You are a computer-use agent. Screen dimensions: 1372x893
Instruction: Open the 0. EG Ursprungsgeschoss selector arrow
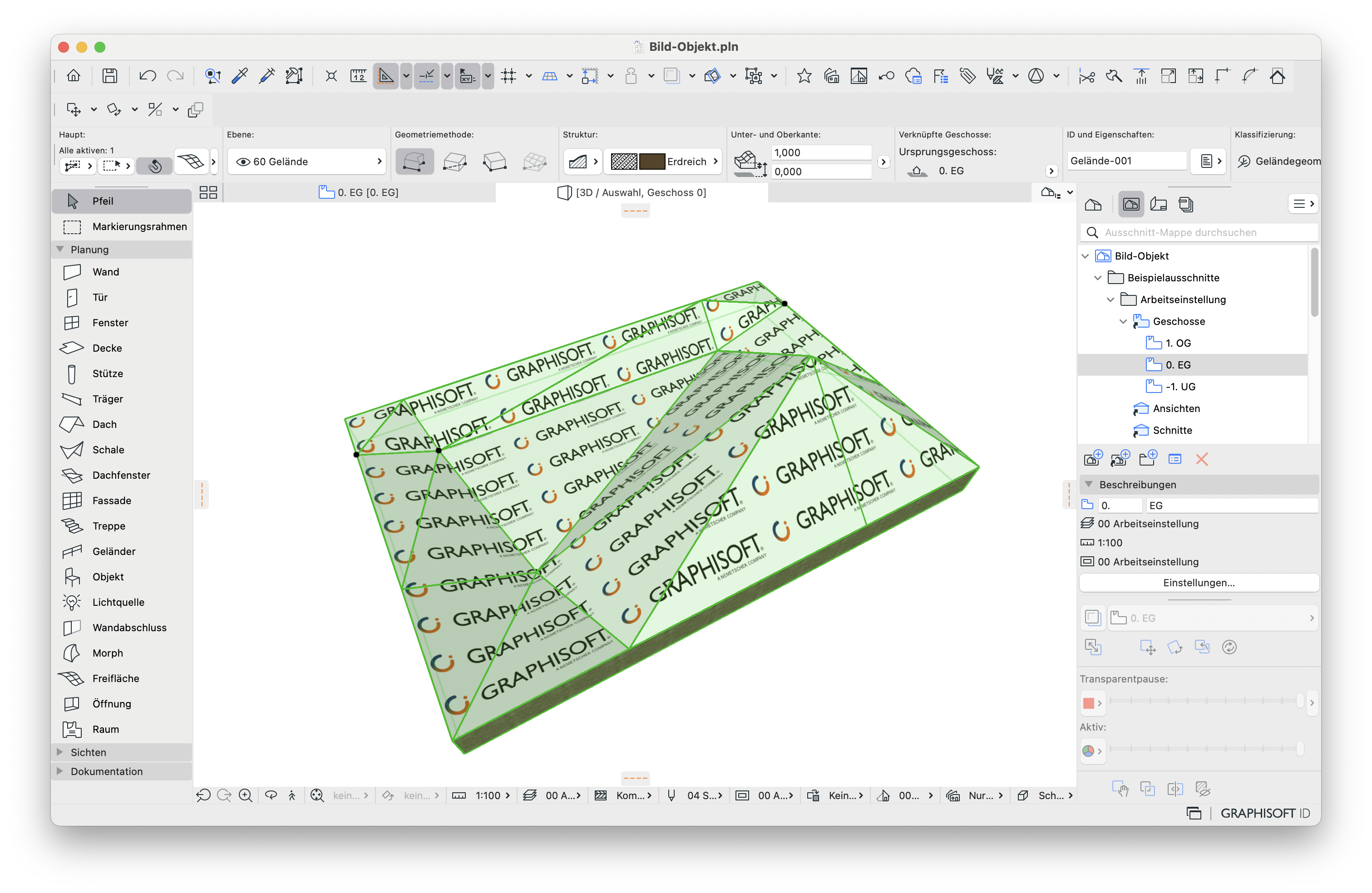(1051, 171)
